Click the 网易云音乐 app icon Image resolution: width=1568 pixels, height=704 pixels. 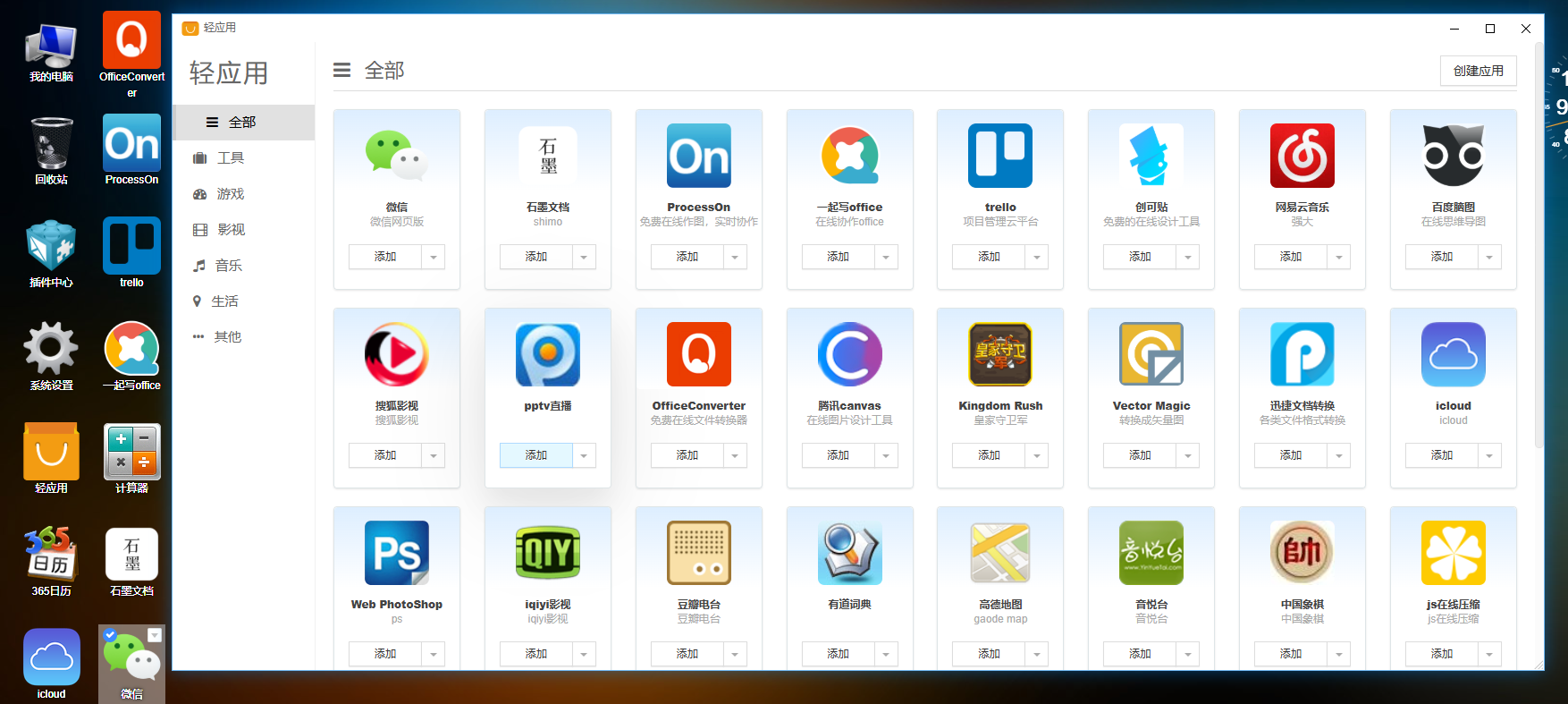[1302, 156]
